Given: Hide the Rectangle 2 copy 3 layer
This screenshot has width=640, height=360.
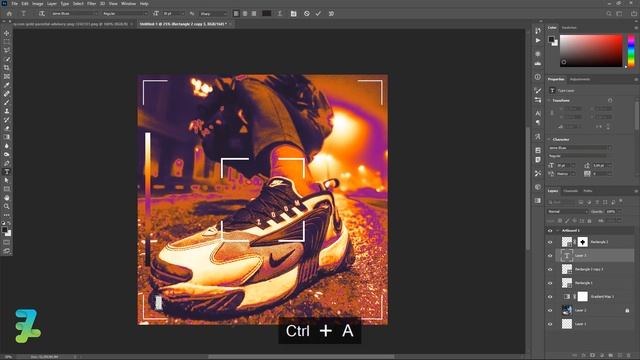Looking at the screenshot, I should pyautogui.click(x=550, y=269).
